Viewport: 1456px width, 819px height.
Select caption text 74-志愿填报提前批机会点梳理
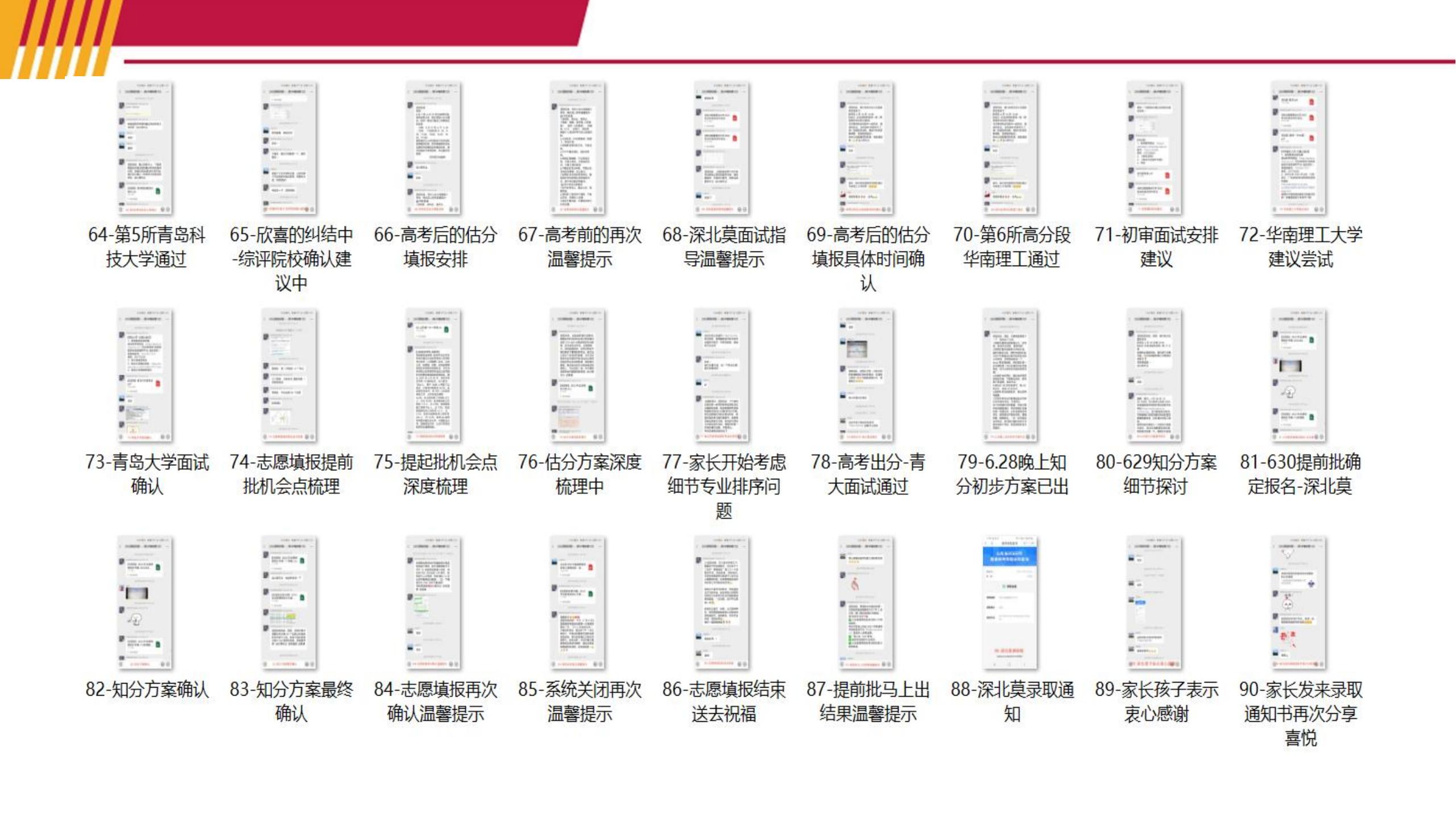291,474
